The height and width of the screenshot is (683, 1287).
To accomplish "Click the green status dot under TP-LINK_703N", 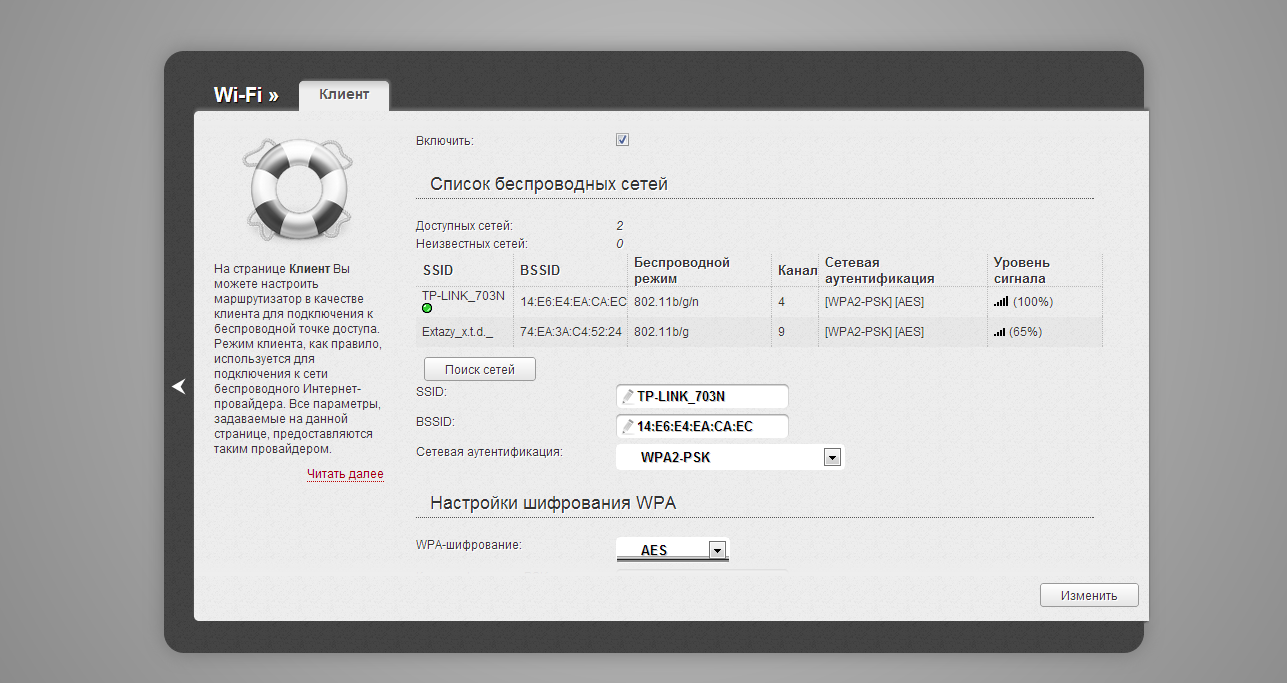I will click(427, 308).
